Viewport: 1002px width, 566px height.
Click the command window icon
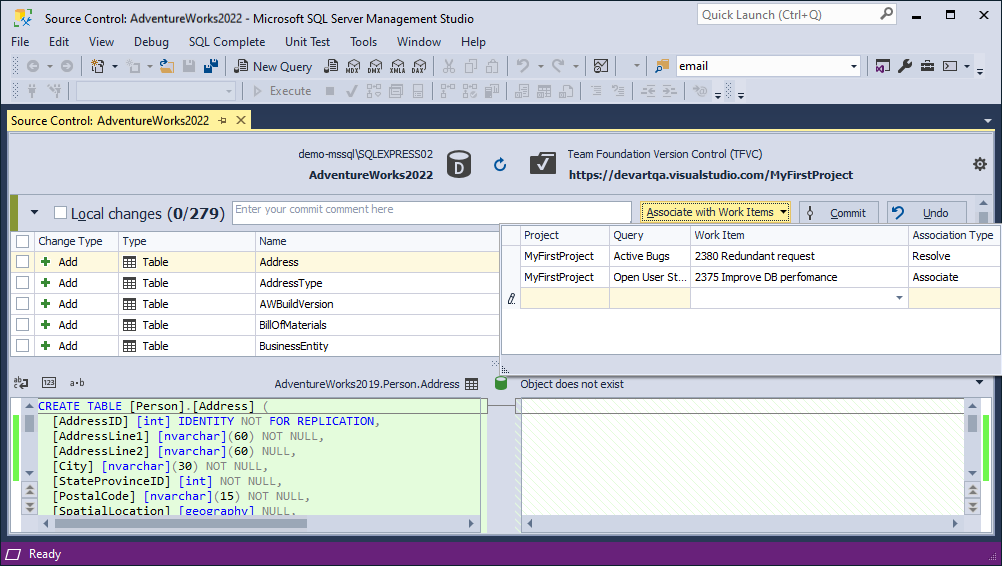tap(950, 66)
